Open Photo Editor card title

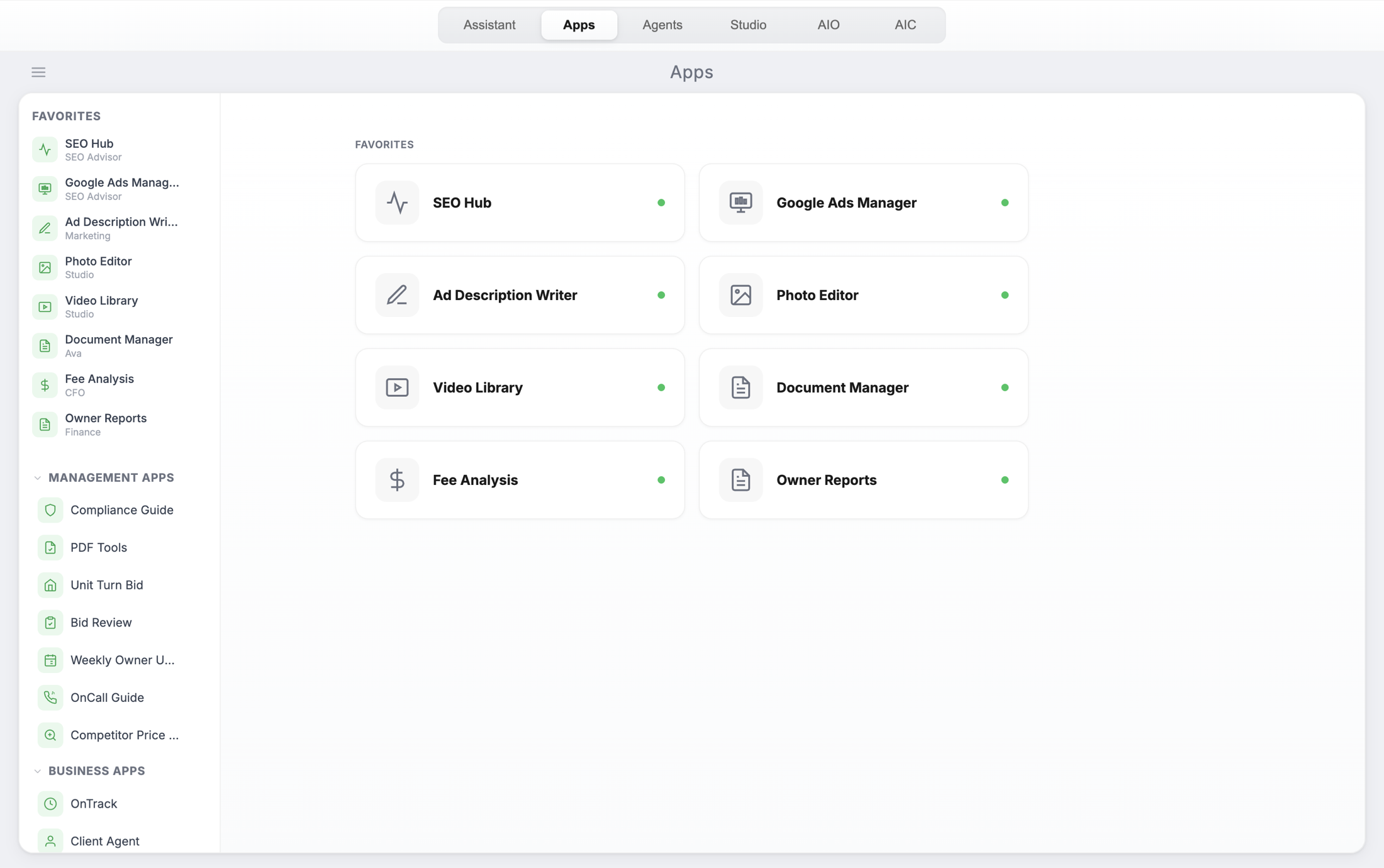point(817,295)
